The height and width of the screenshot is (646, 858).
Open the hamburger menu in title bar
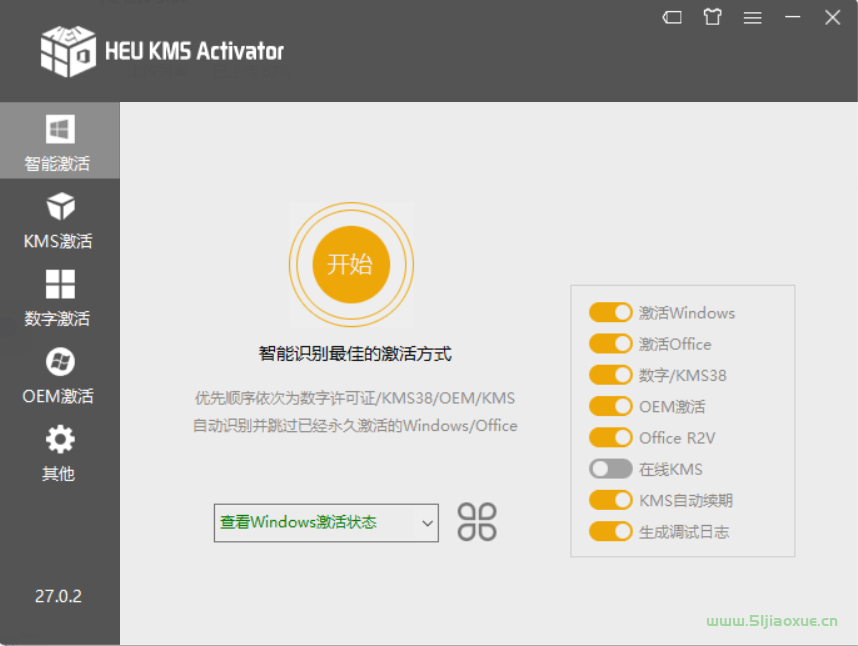752,17
